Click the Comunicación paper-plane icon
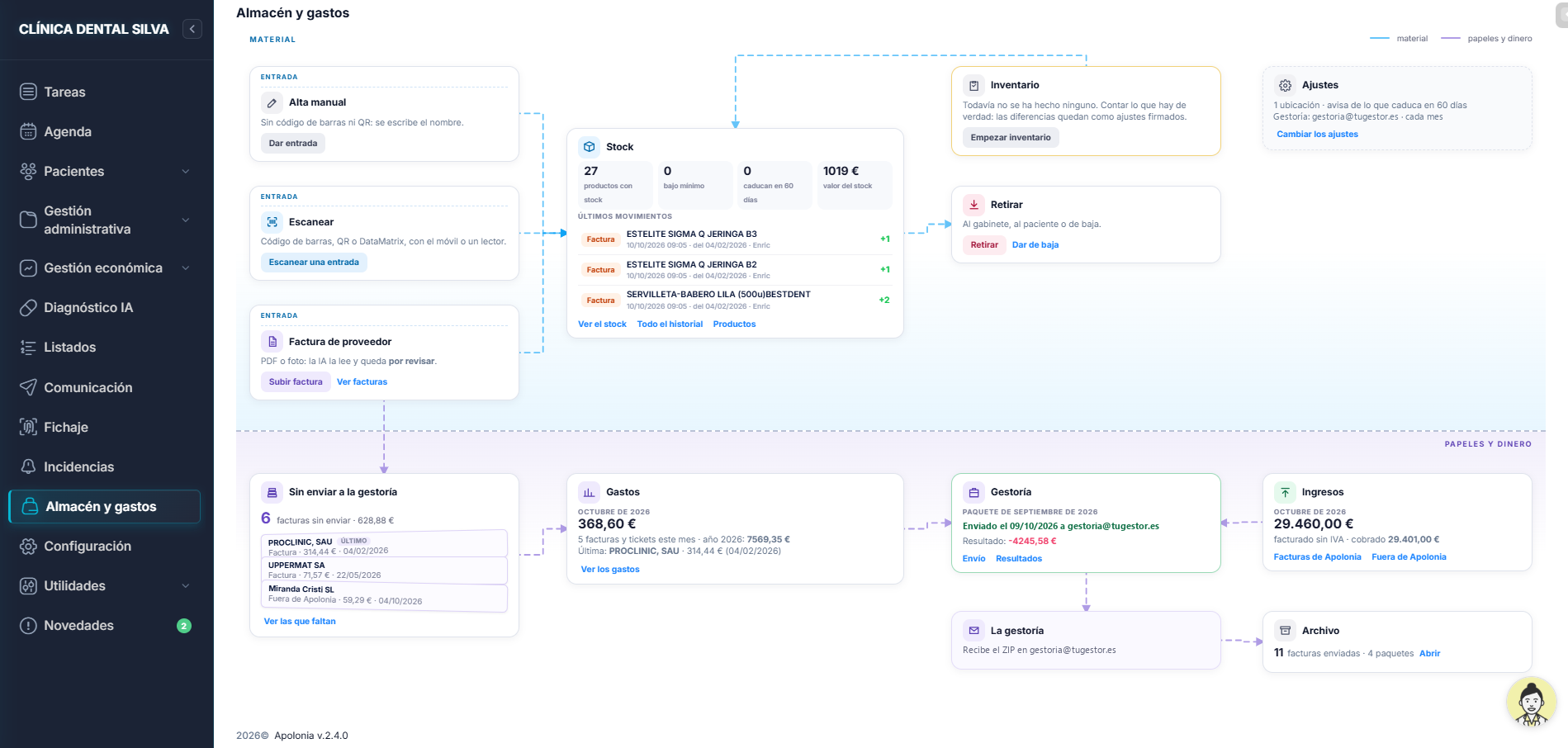1568x748 pixels. point(28,387)
